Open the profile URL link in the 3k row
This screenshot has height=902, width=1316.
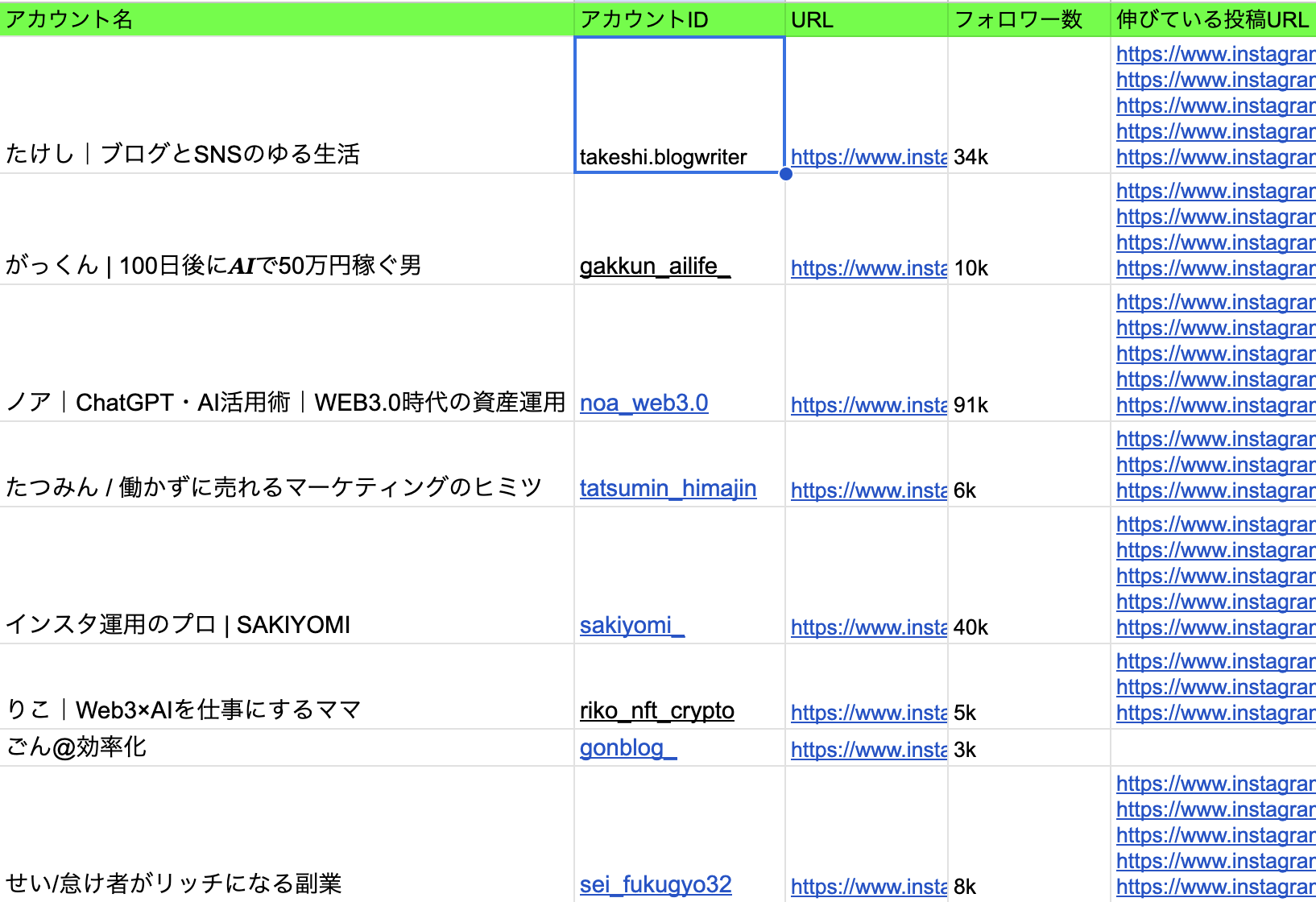tap(868, 750)
